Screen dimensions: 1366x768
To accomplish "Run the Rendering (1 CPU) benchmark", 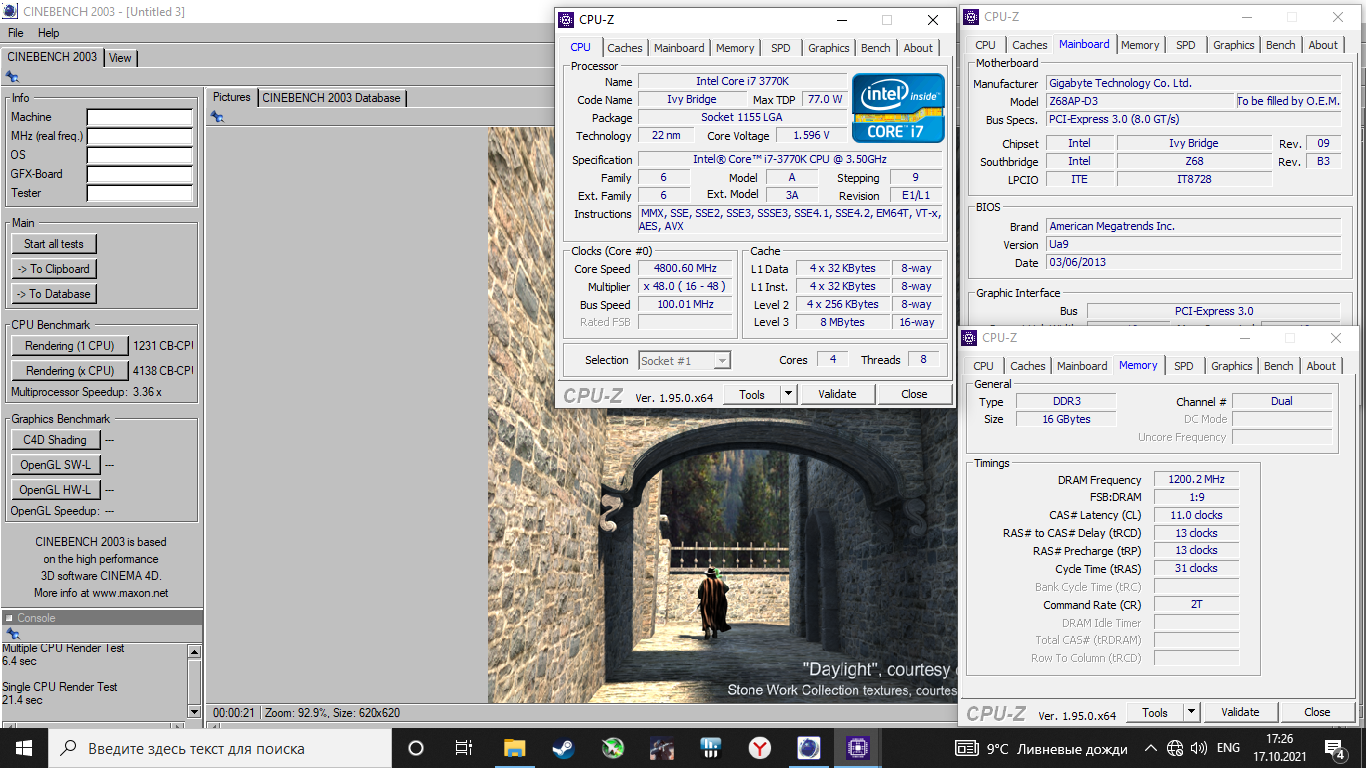I will (70, 346).
